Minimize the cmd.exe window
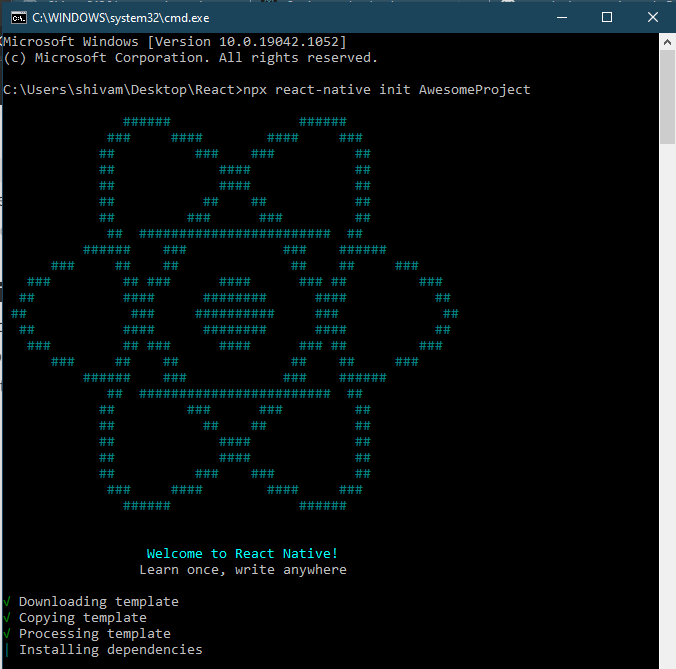 point(562,17)
